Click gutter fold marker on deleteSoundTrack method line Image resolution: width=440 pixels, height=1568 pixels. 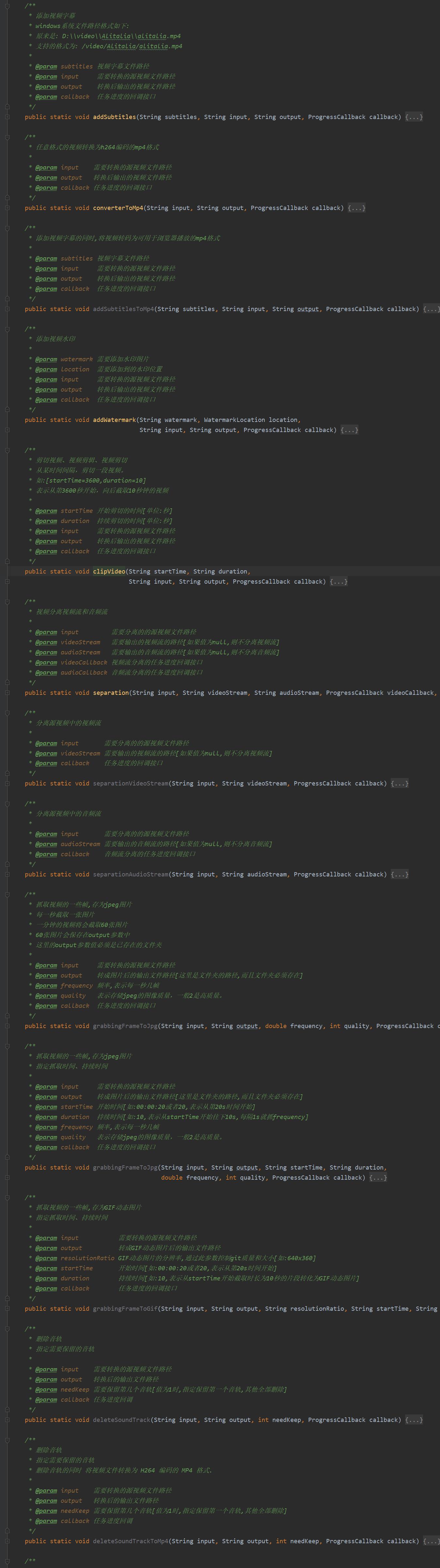coord(7,1420)
